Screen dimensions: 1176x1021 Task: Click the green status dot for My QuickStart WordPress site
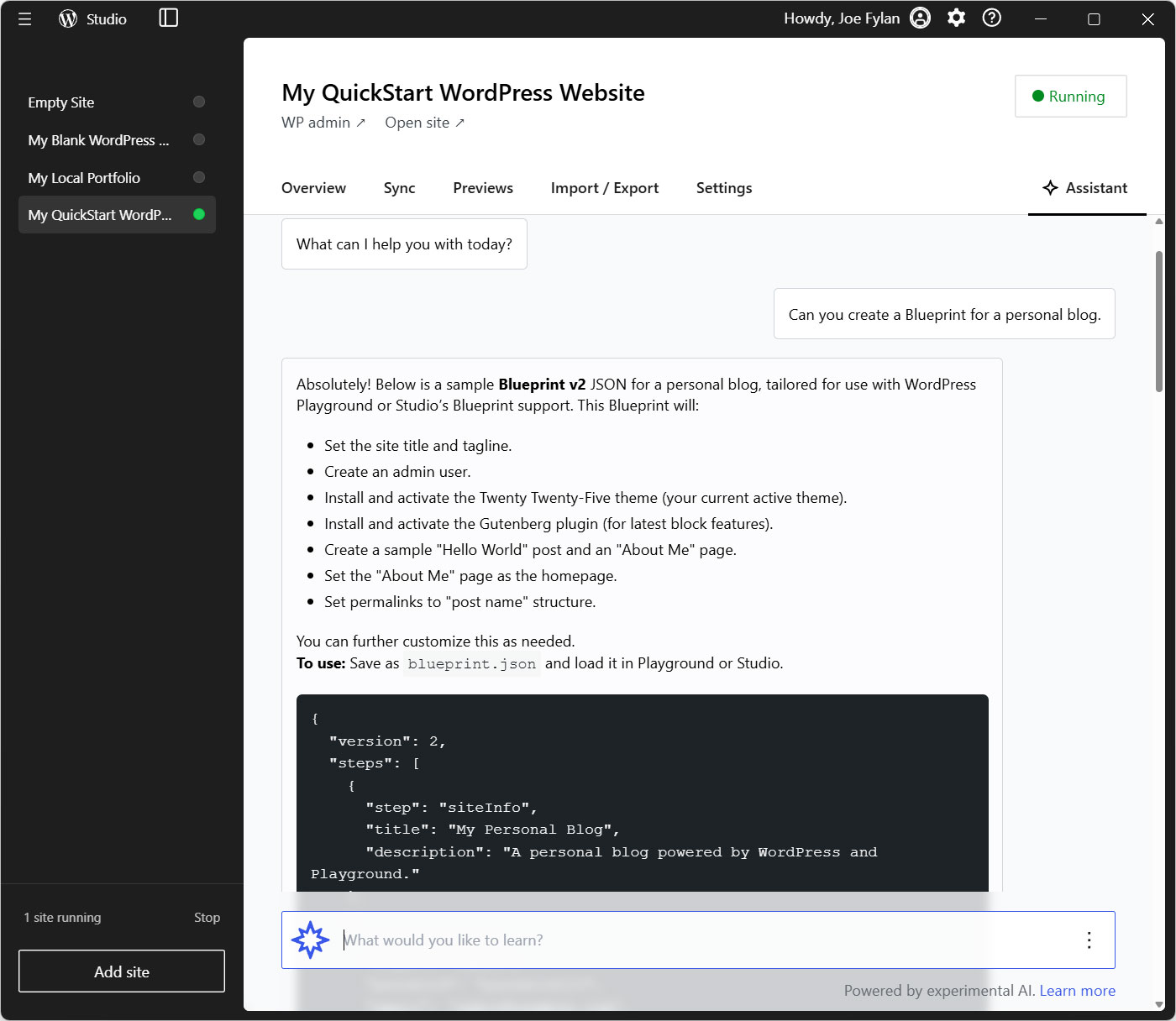pos(199,214)
